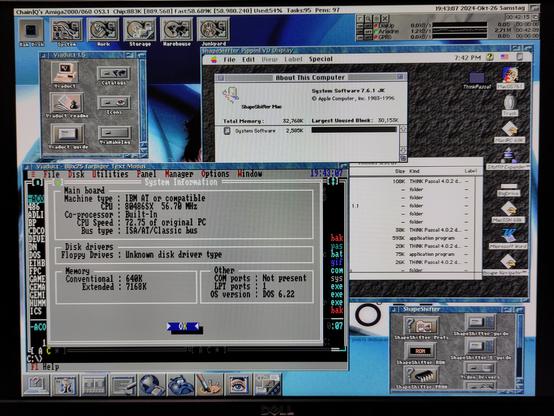The image size is (554, 416).
Task: Open the Mac Special menu
Action: pos(321,59)
